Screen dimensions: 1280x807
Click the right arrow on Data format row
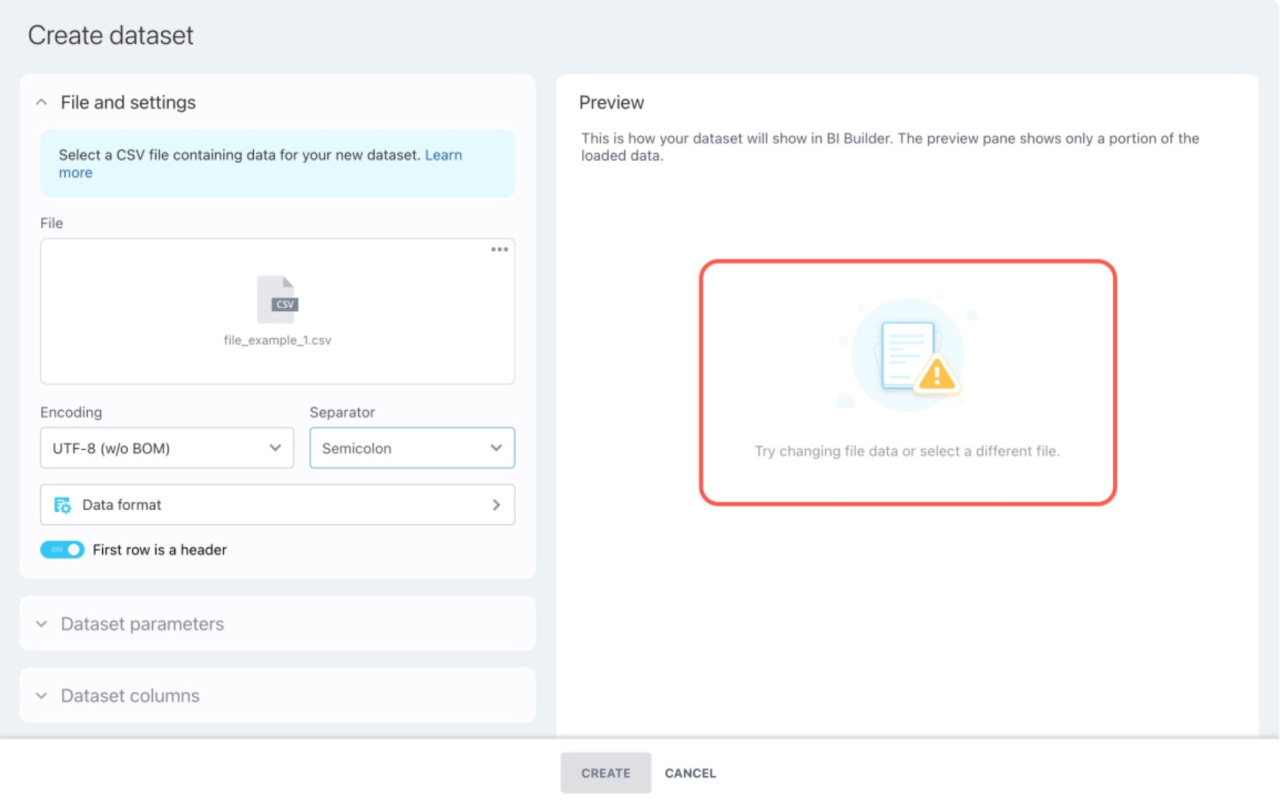(x=496, y=505)
